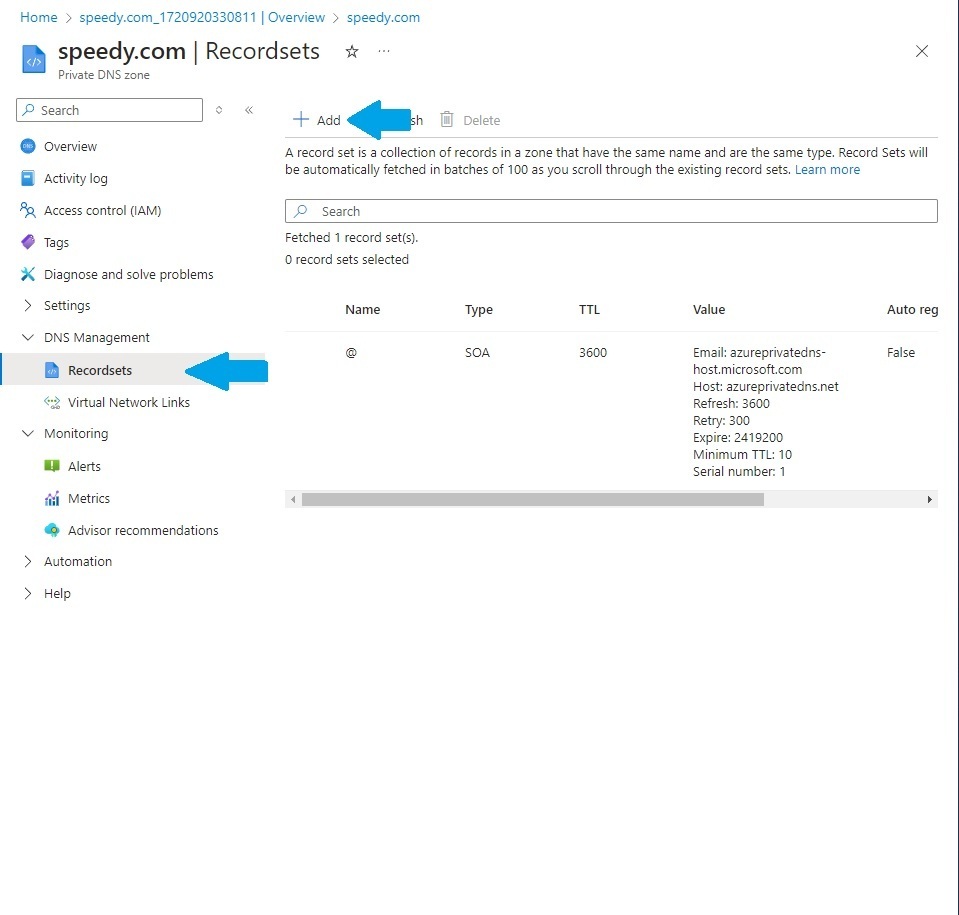Click the Tags icon in the sidebar
959x915 pixels.
pos(27,242)
